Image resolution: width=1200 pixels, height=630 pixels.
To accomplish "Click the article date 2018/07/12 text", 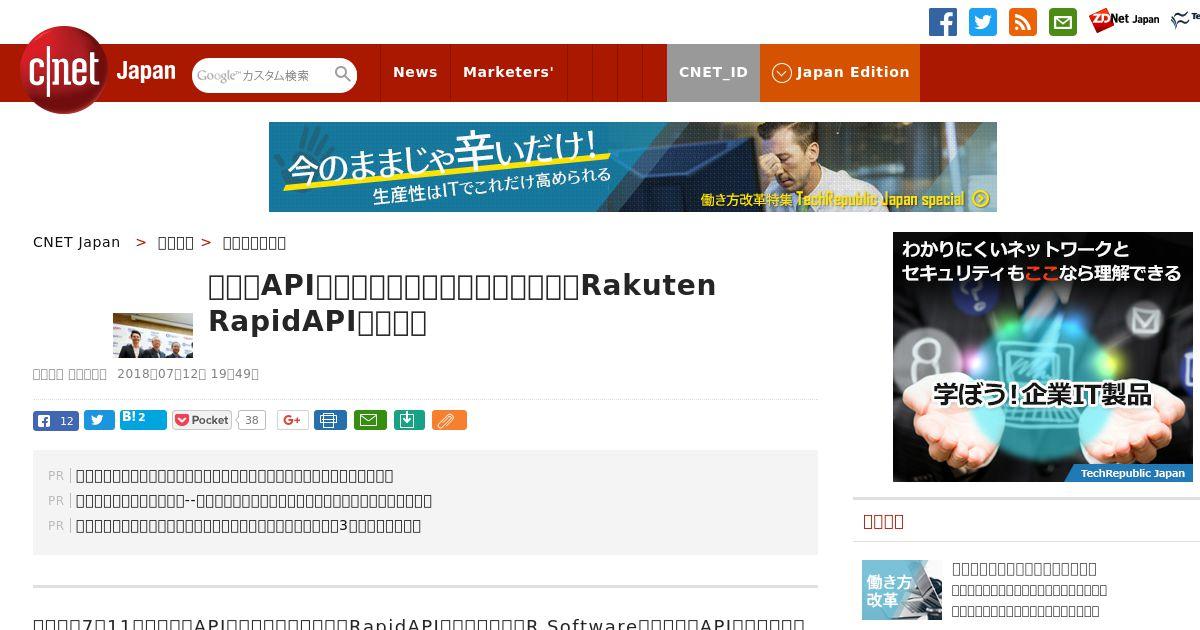I will (x=188, y=374).
